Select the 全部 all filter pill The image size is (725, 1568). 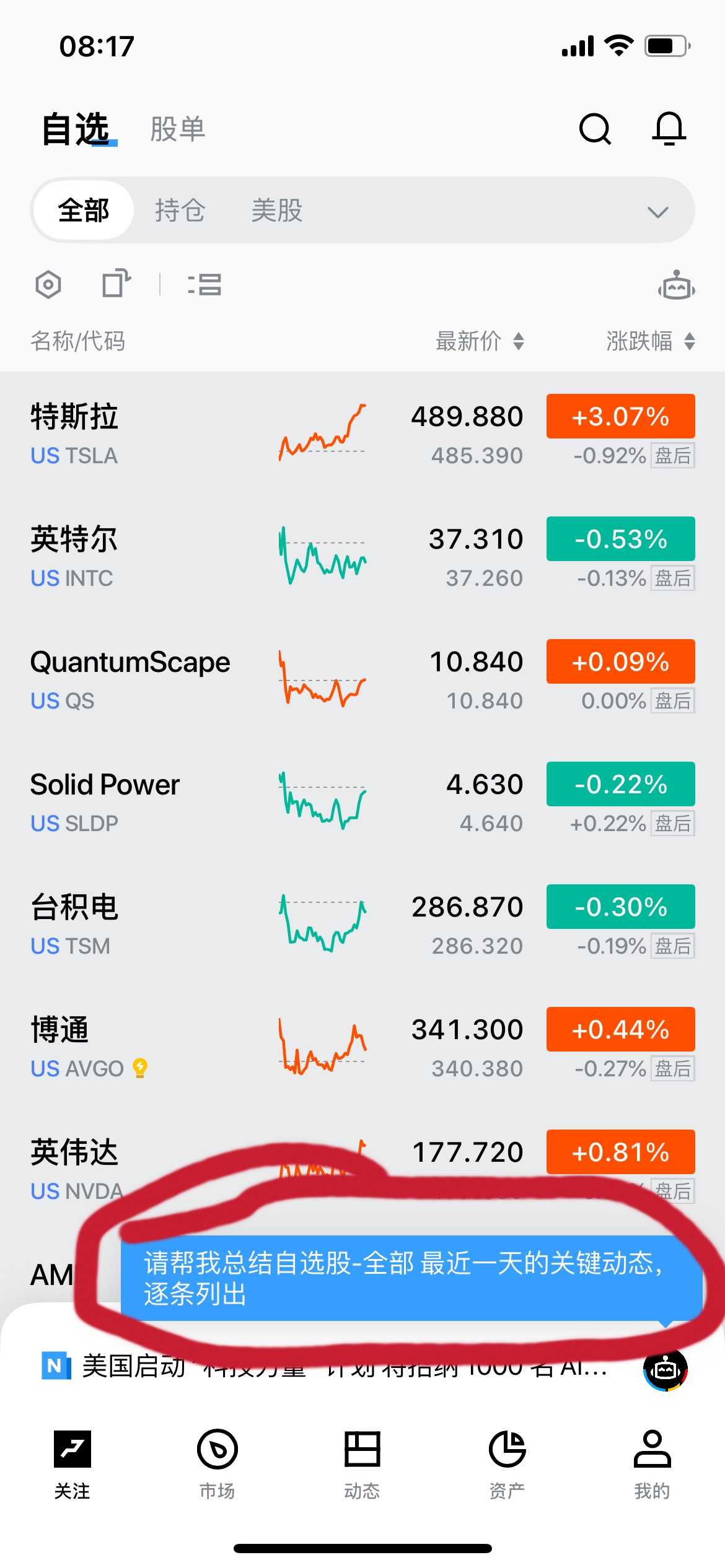[x=84, y=211]
